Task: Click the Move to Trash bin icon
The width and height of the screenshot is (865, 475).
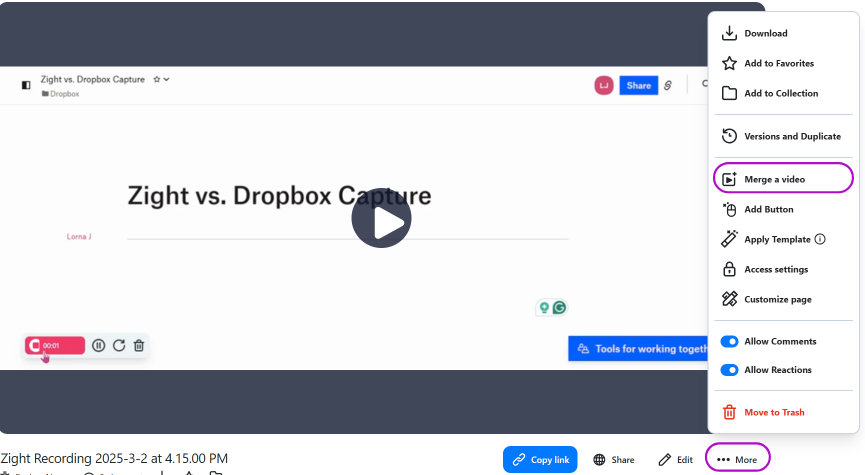Action: click(x=729, y=412)
